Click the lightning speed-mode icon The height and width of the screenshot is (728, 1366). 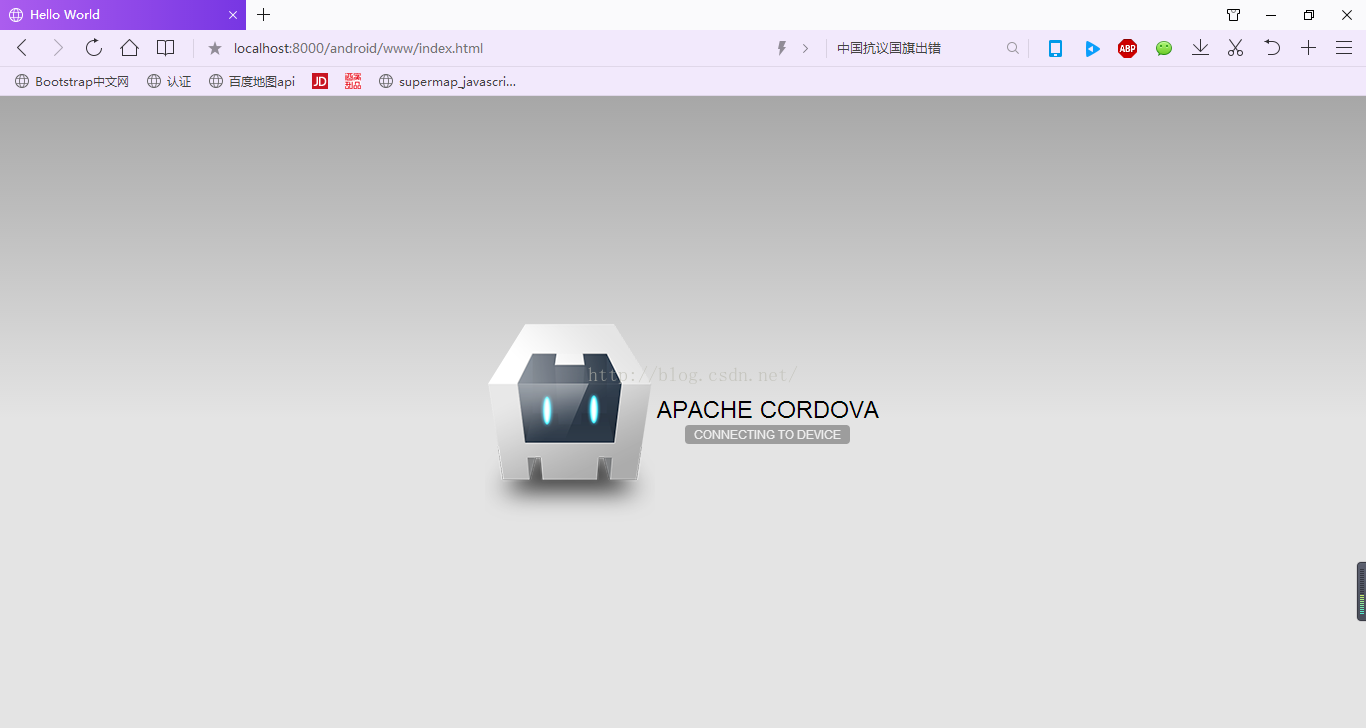(x=782, y=48)
